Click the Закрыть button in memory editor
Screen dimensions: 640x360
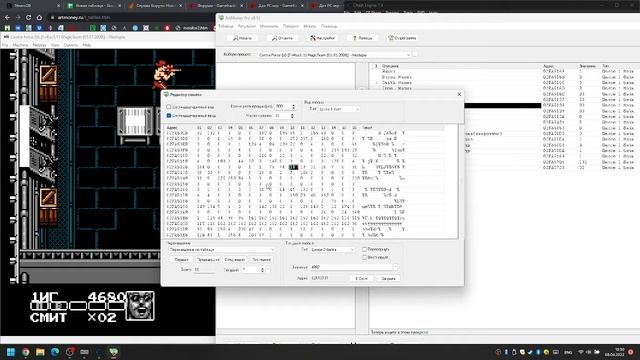(x=388, y=278)
